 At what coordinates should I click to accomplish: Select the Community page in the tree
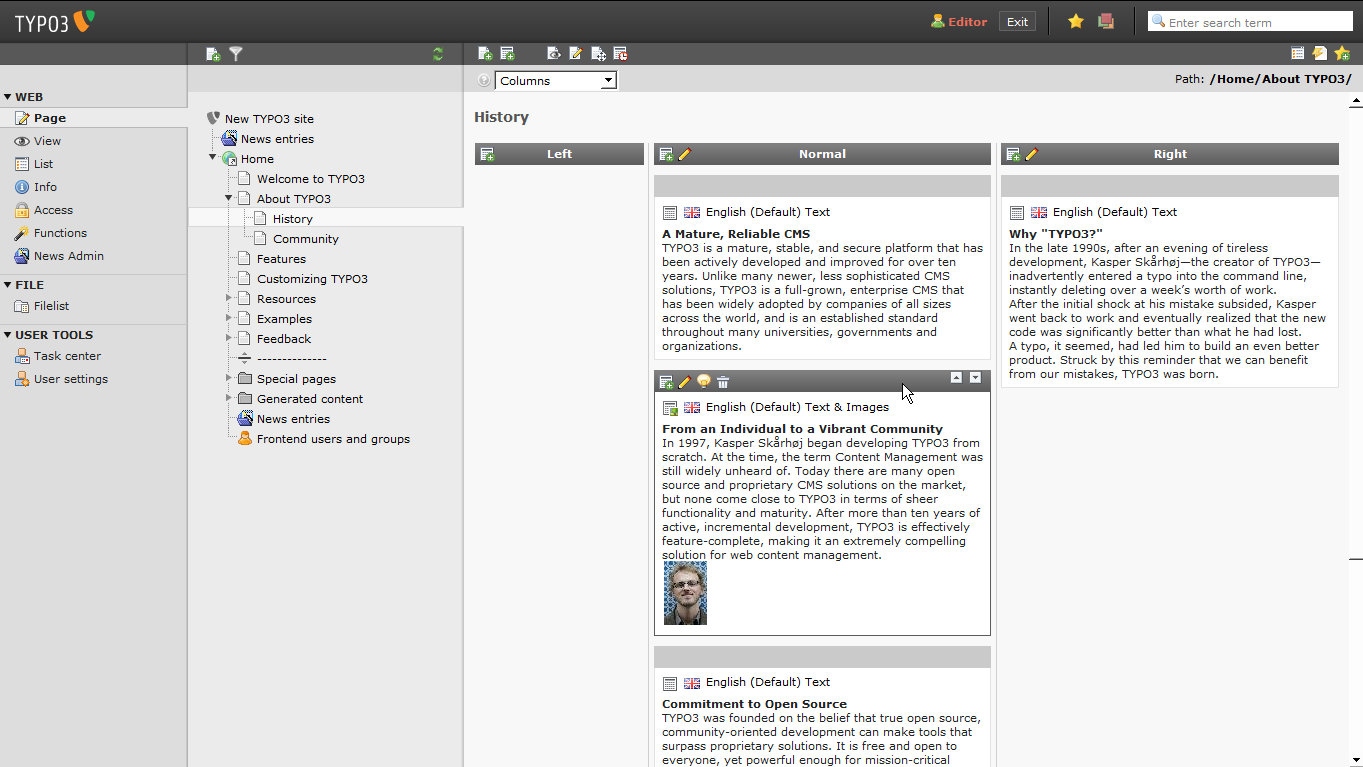(x=306, y=239)
